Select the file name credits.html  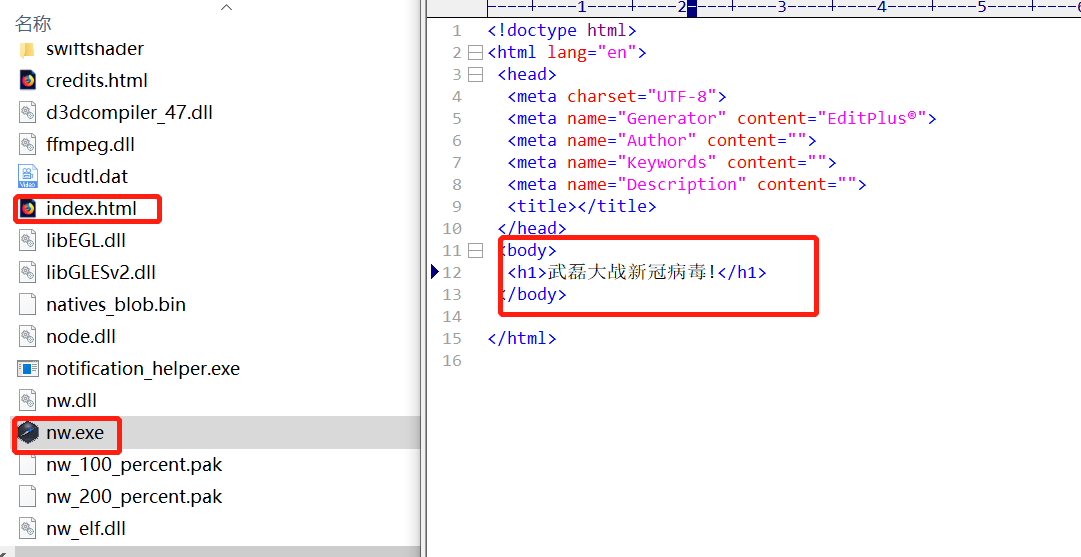[x=97, y=81]
